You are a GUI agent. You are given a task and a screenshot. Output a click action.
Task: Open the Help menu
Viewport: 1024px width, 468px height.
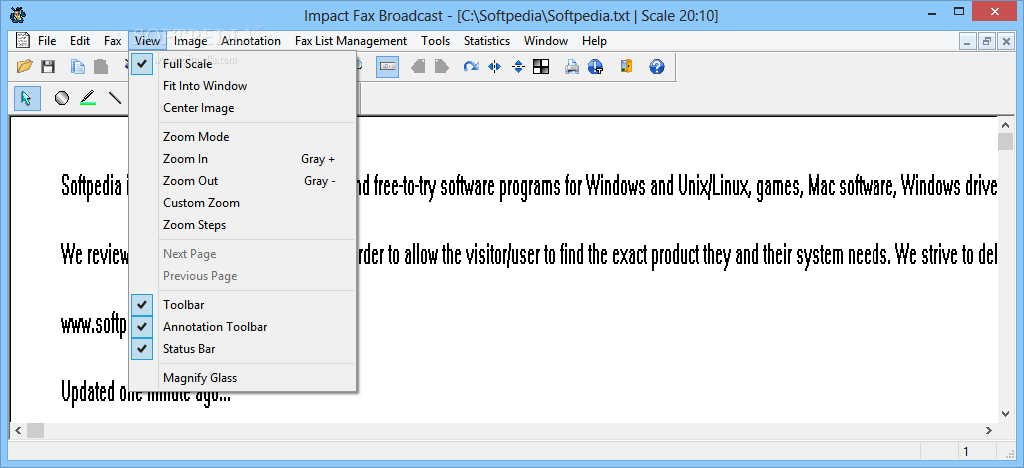click(x=594, y=40)
